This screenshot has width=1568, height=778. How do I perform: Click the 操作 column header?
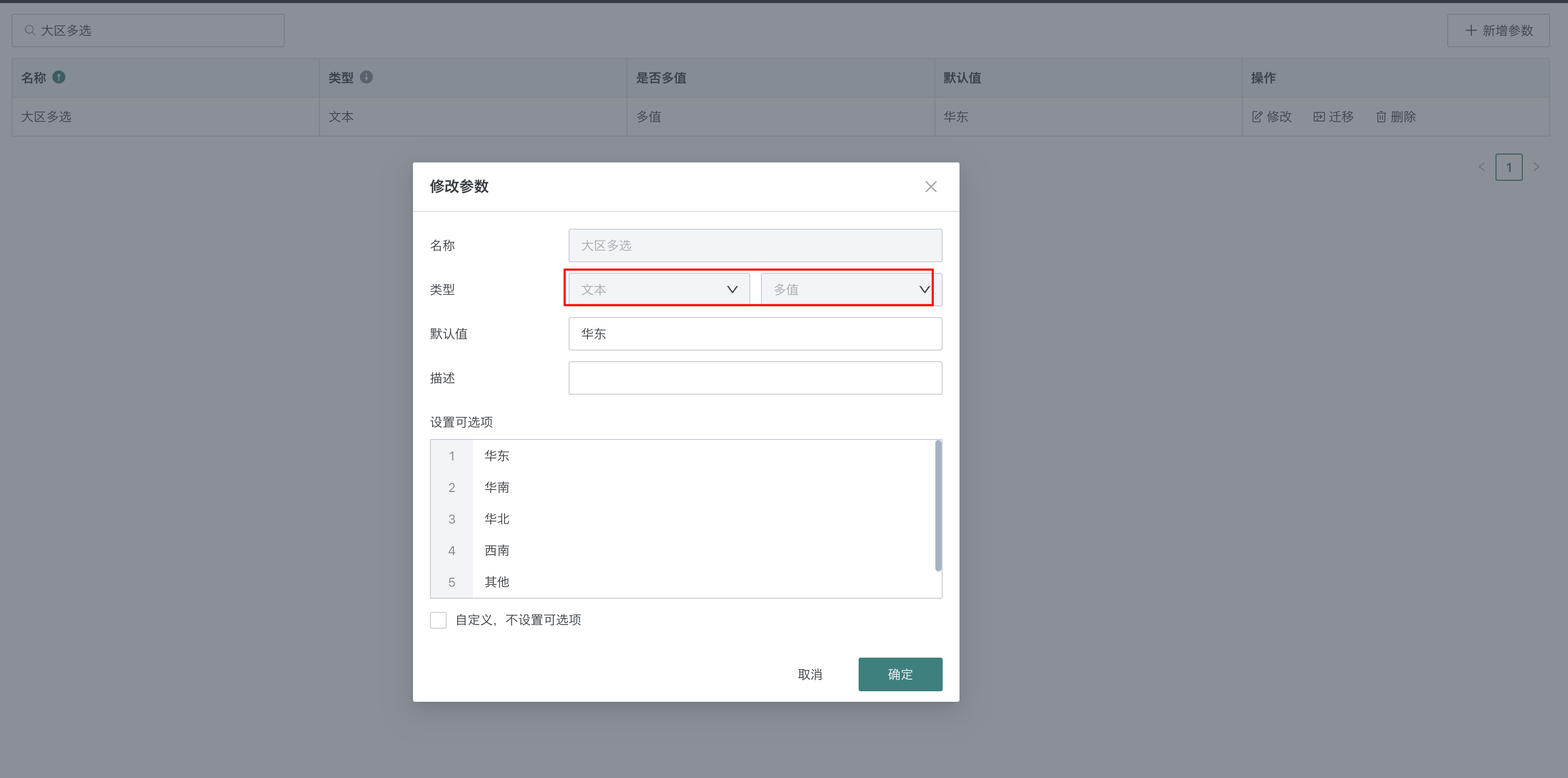(1395, 77)
